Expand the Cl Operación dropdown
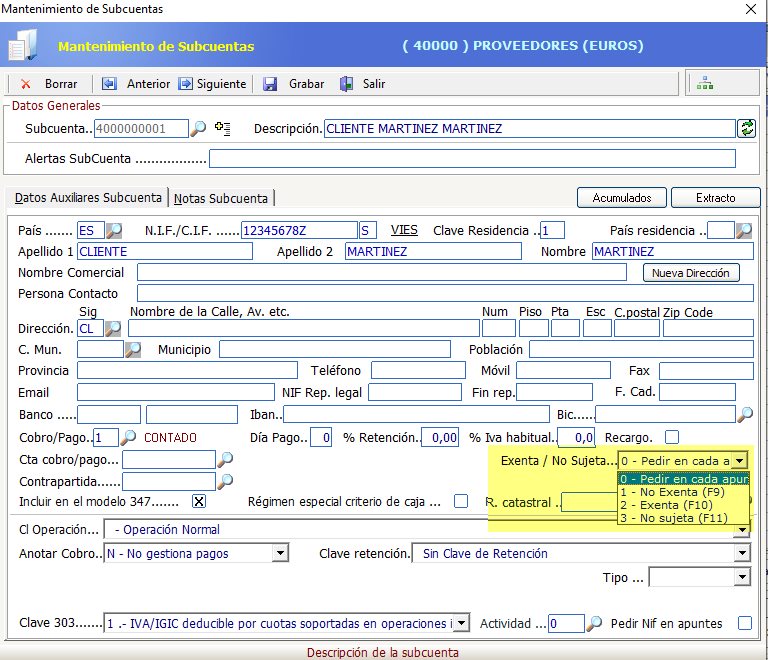 pyautogui.click(x=741, y=529)
